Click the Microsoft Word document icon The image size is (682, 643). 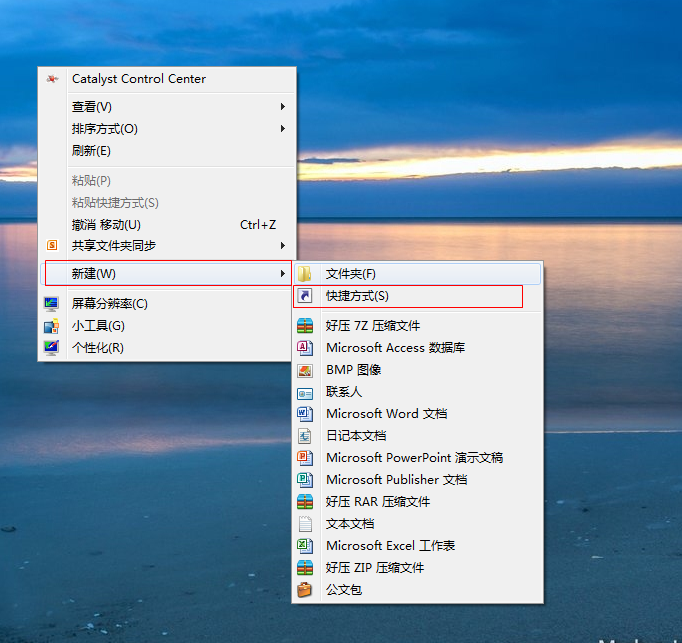pos(305,414)
